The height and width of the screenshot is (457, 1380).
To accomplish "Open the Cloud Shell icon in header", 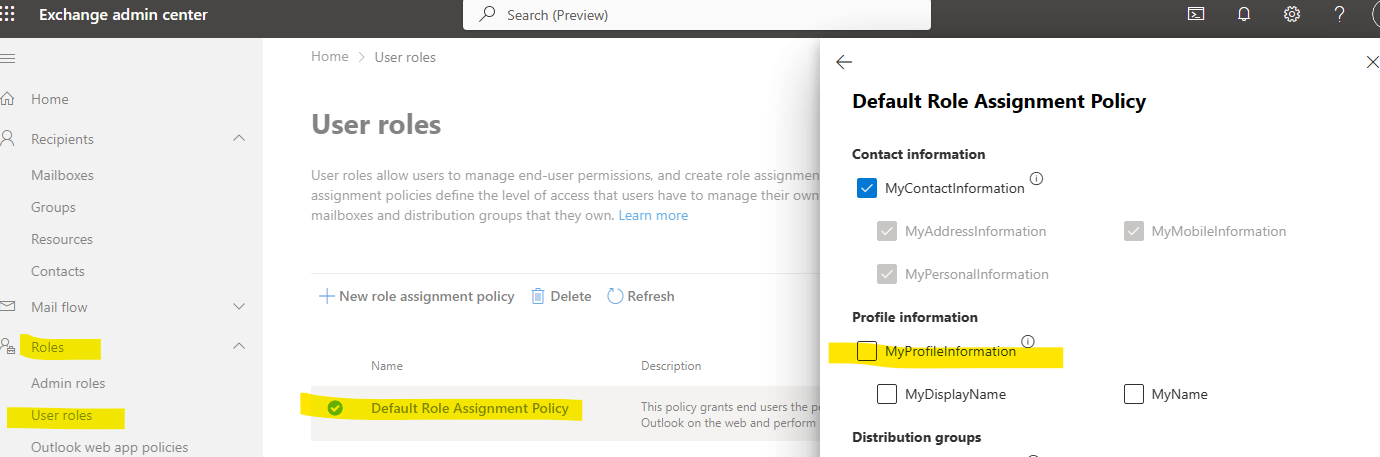I will tap(1195, 14).
